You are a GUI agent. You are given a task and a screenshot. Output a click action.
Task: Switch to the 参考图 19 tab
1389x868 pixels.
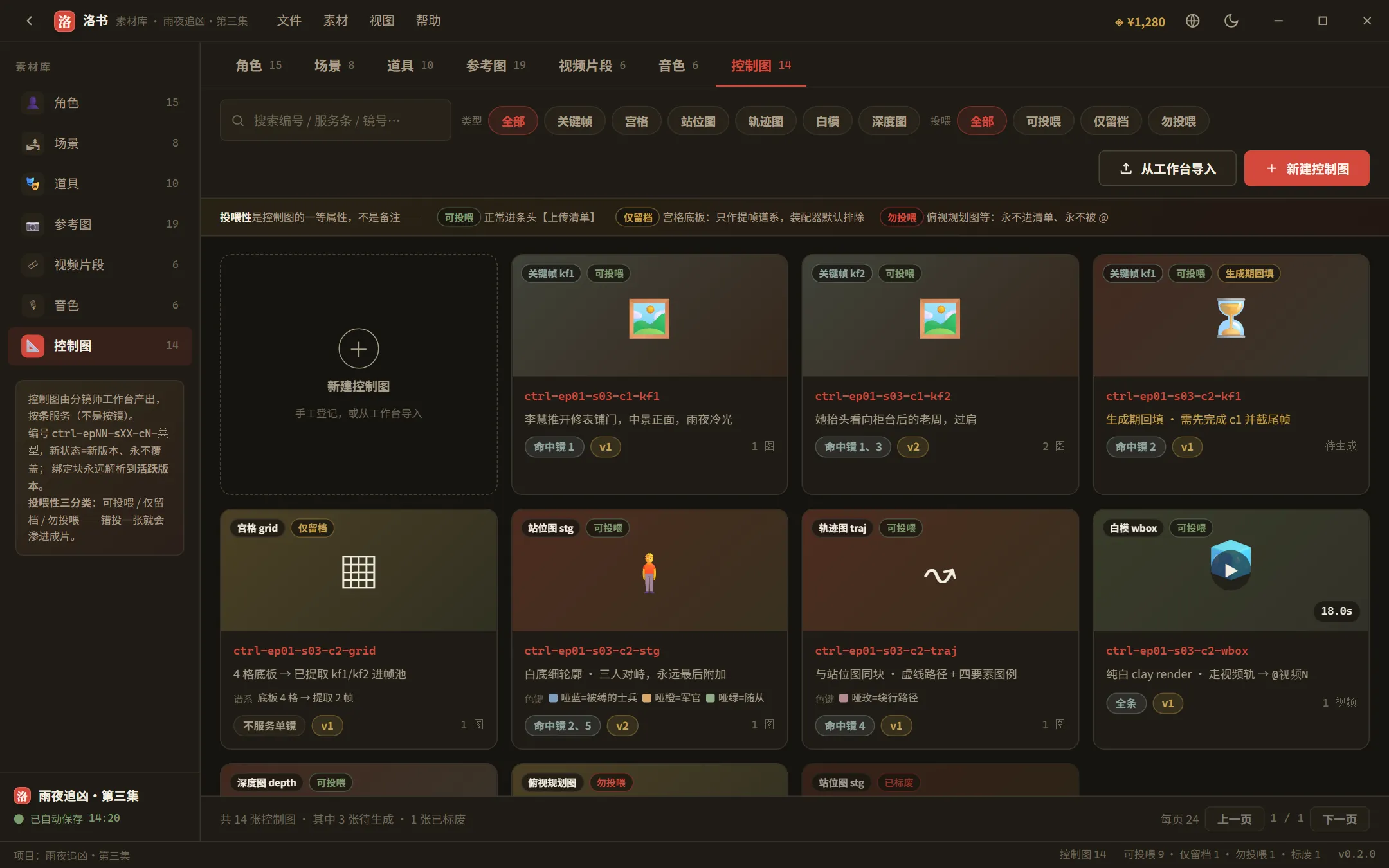click(x=496, y=65)
